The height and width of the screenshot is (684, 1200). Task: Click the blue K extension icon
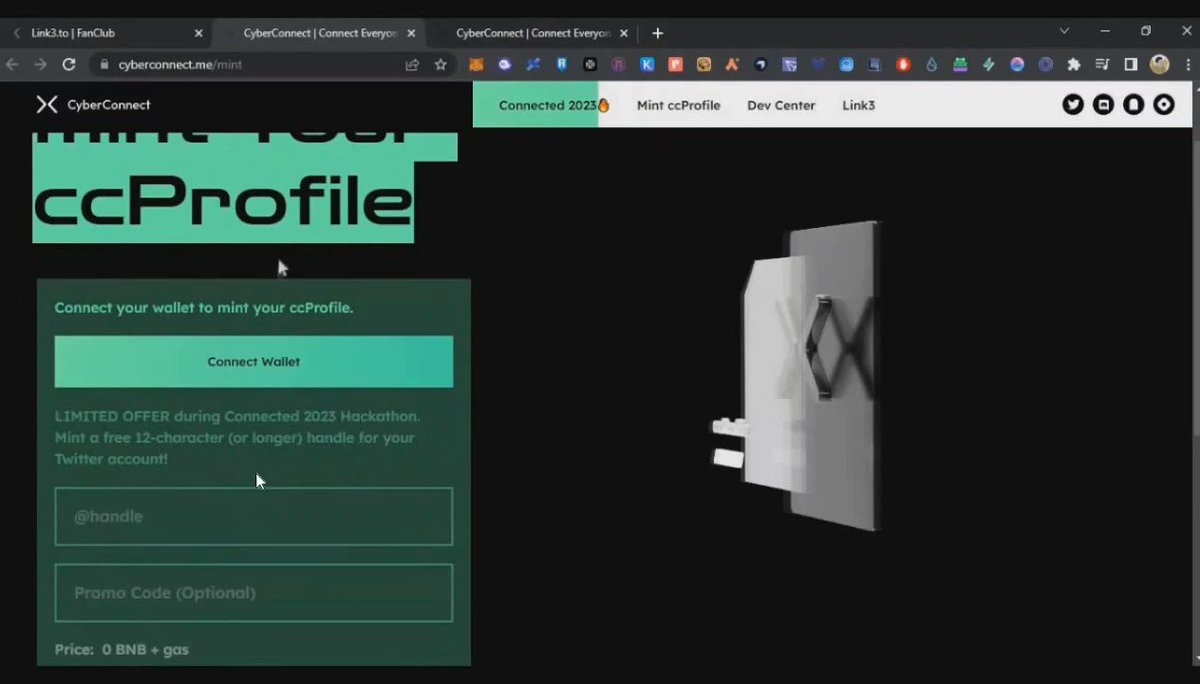[648, 64]
